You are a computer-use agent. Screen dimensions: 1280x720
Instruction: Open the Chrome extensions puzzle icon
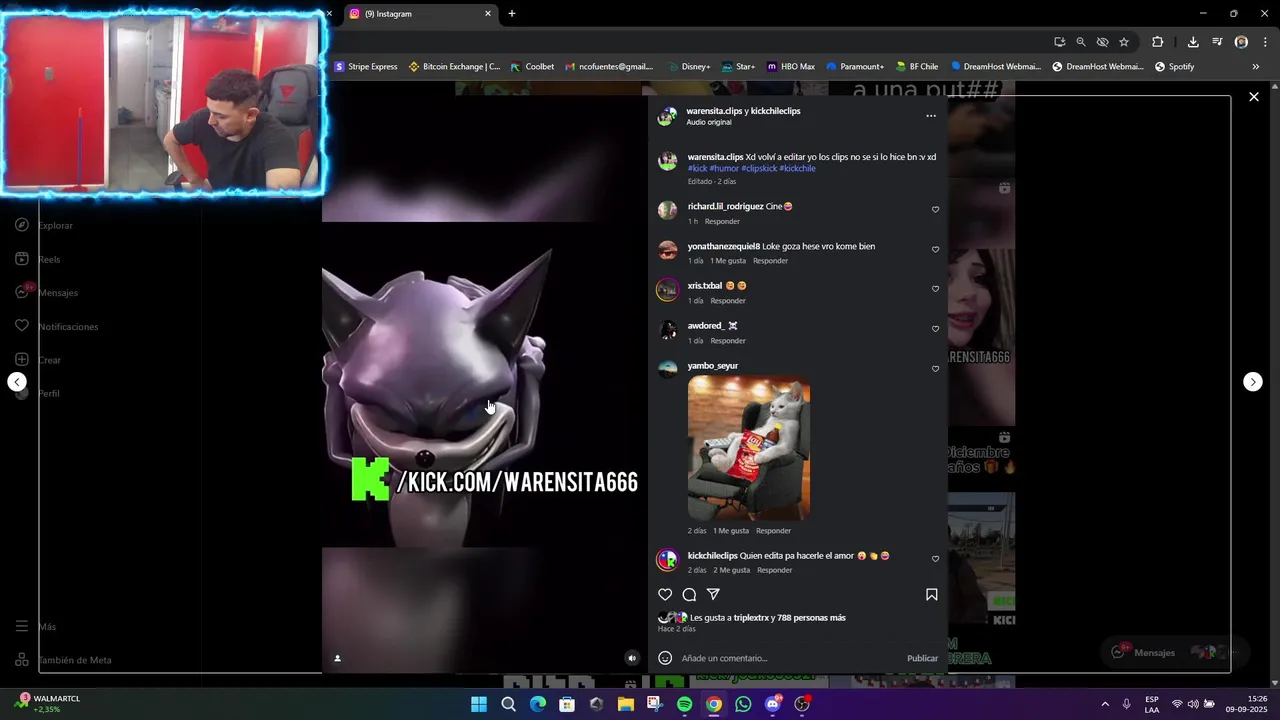pyautogui.click(x=1158, y=42)
